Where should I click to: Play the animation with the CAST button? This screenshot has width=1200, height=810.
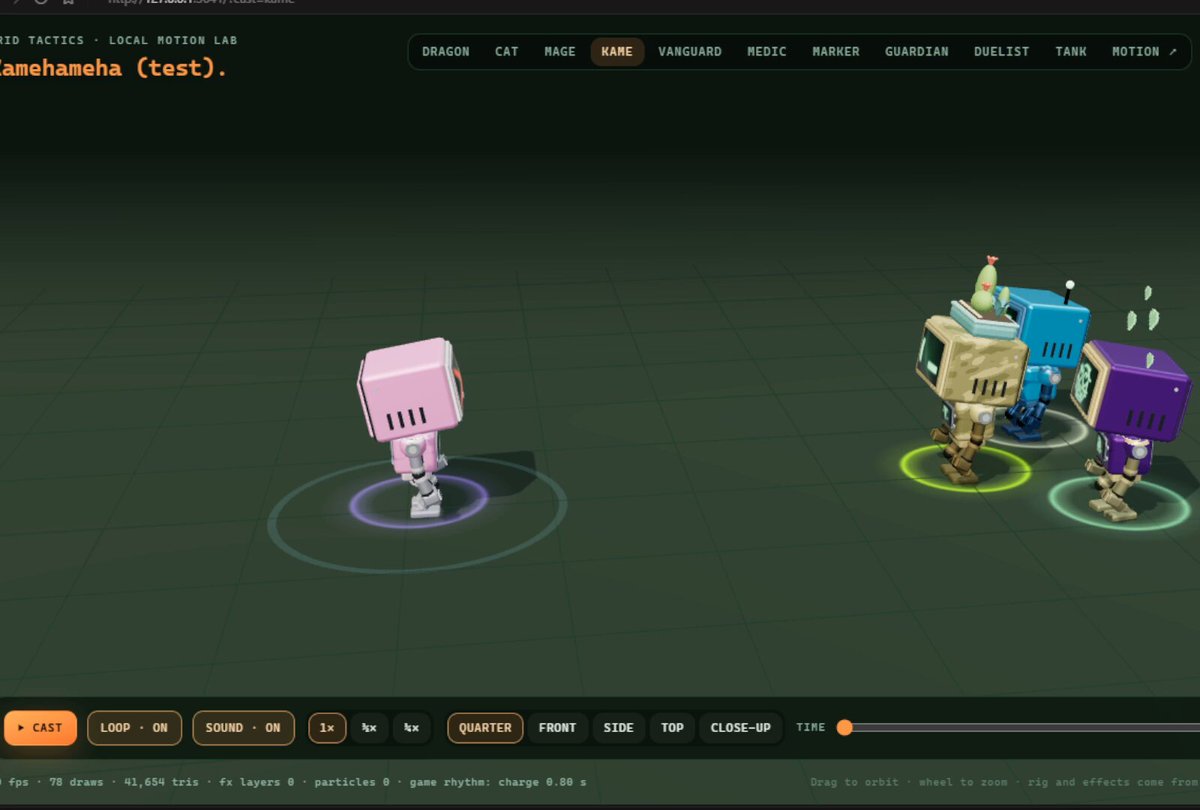pyautogui.click(x=40, y=728)
